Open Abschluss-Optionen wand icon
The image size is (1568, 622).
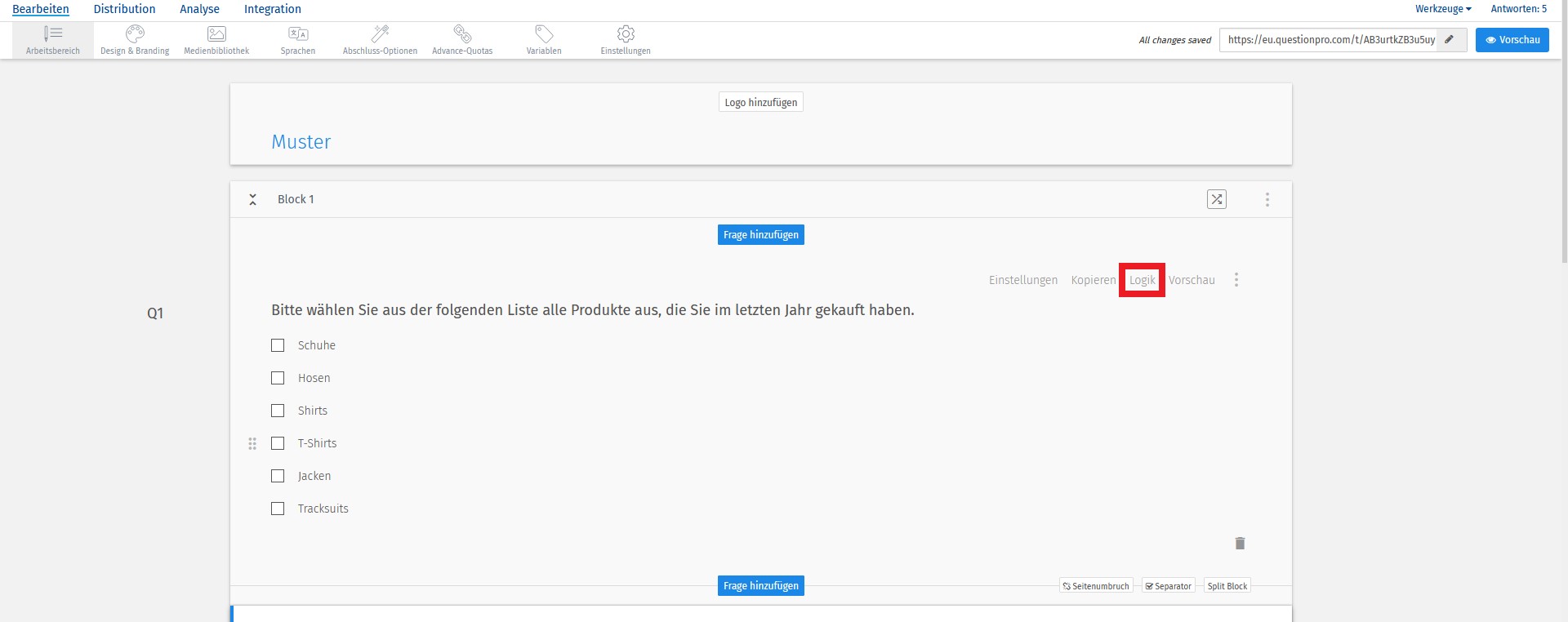380,33
